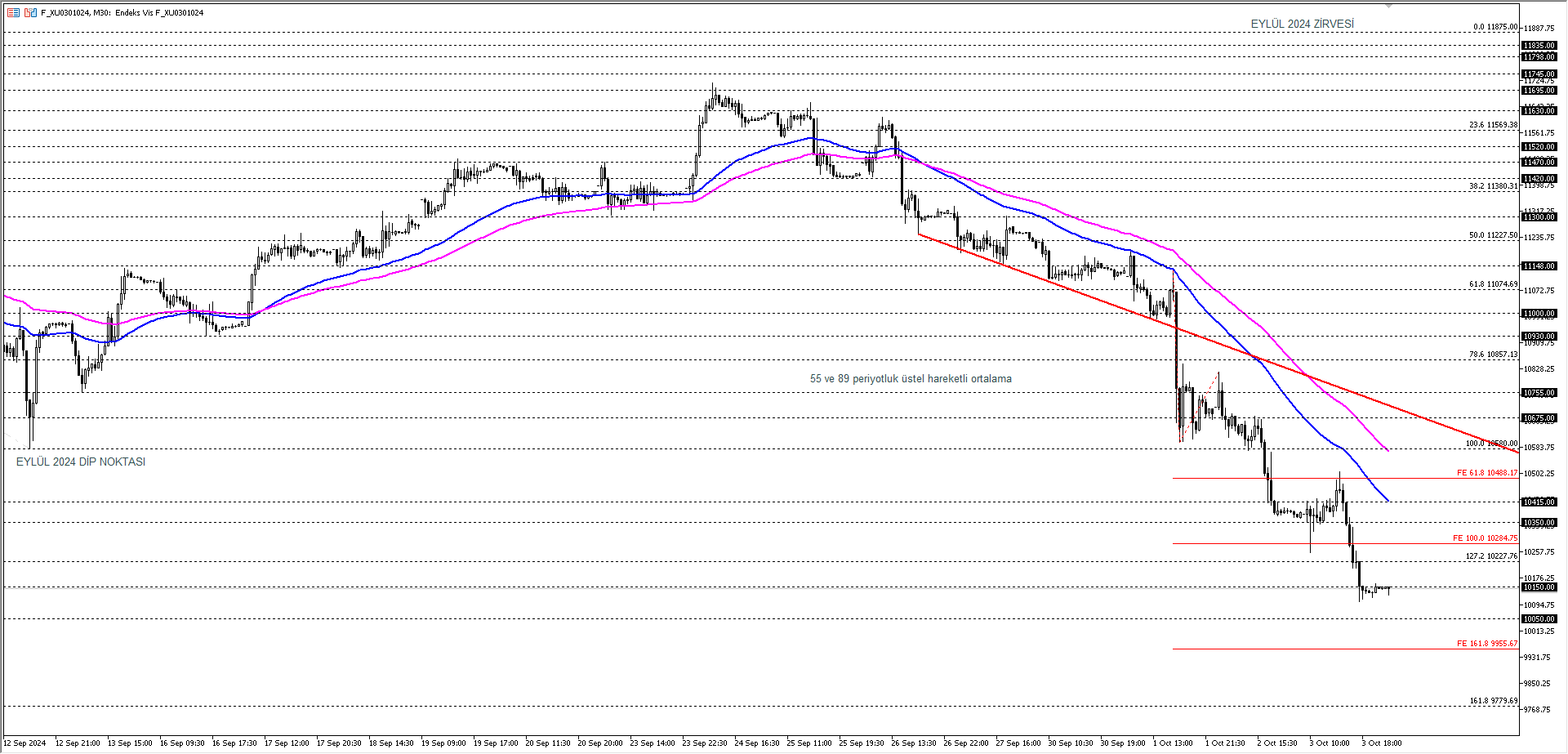Click the 11887.75 price scale value
The image size is (1568, 754).
(x=1539, y=29)
